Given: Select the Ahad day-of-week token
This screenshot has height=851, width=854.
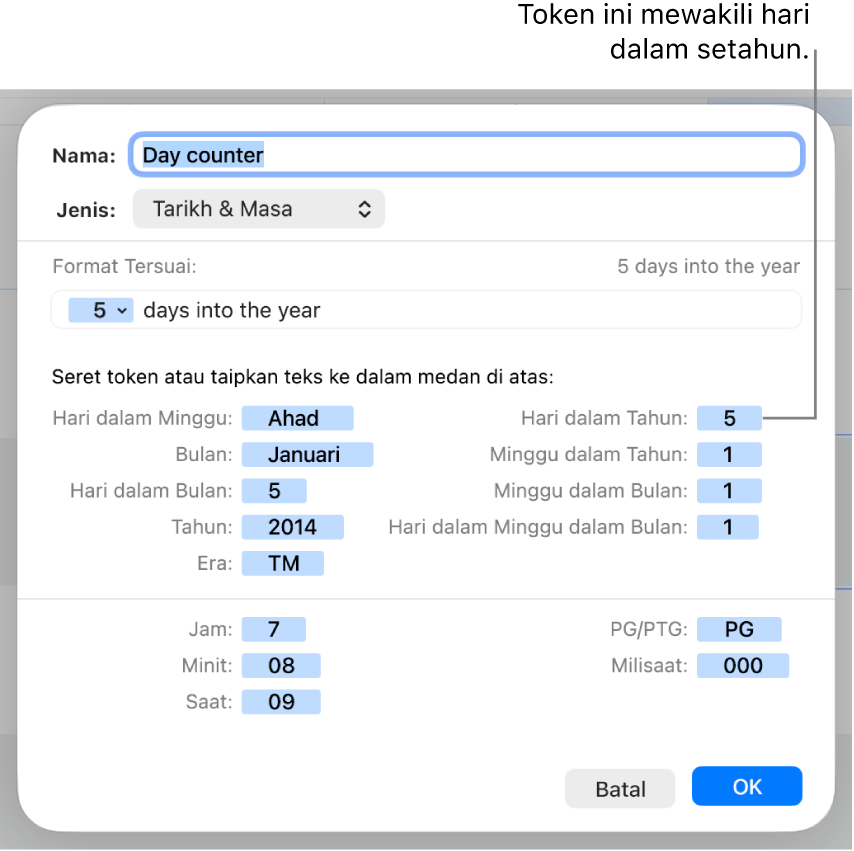Looking at the screenshot, I should (297, 418).
